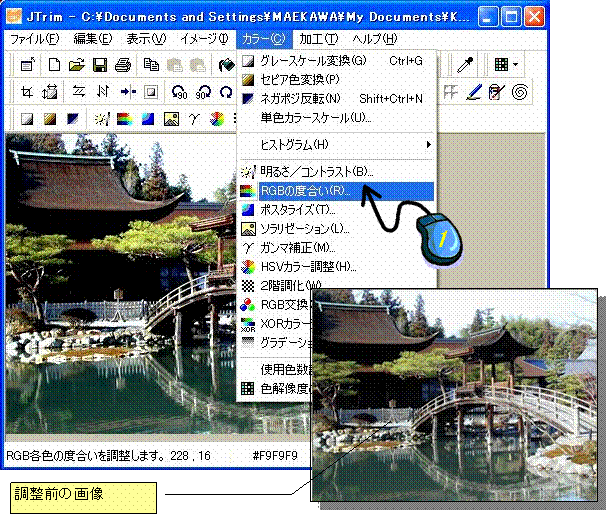Click the grayscale toolbar icon in the third row
607x515 pixels.
click(x=27, y=119)
